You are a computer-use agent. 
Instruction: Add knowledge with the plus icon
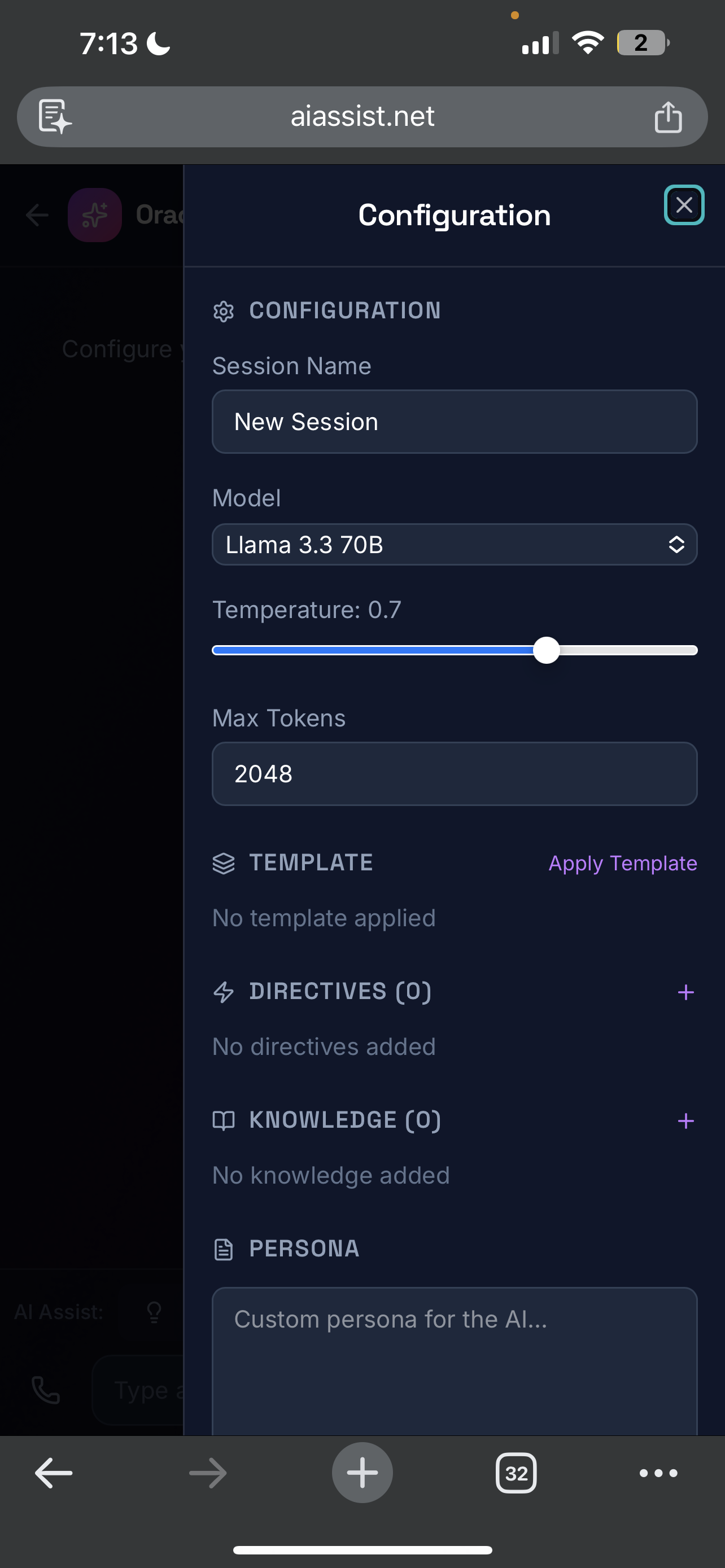click(685, 1120)
